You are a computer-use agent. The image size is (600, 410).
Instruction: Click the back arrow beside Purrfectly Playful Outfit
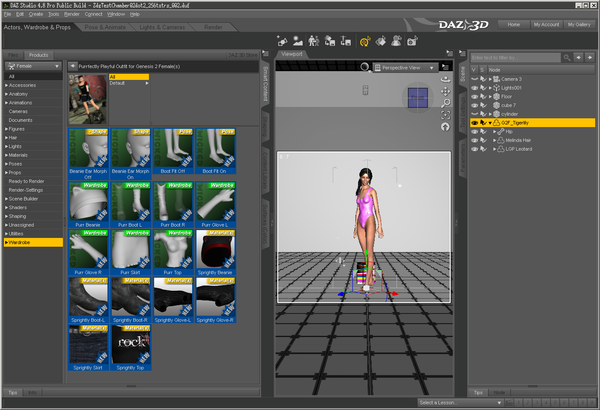[x=72, y=66]
